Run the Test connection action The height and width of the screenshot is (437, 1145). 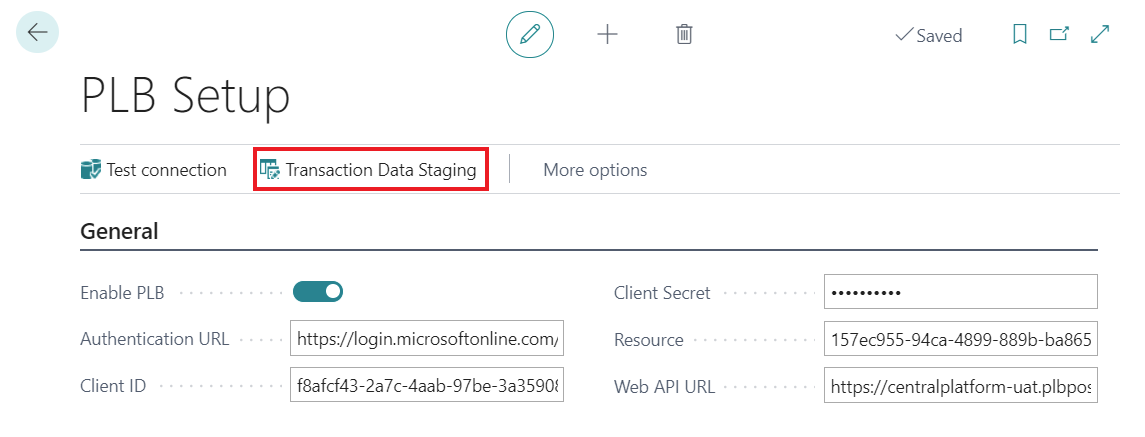click(166, 170)
